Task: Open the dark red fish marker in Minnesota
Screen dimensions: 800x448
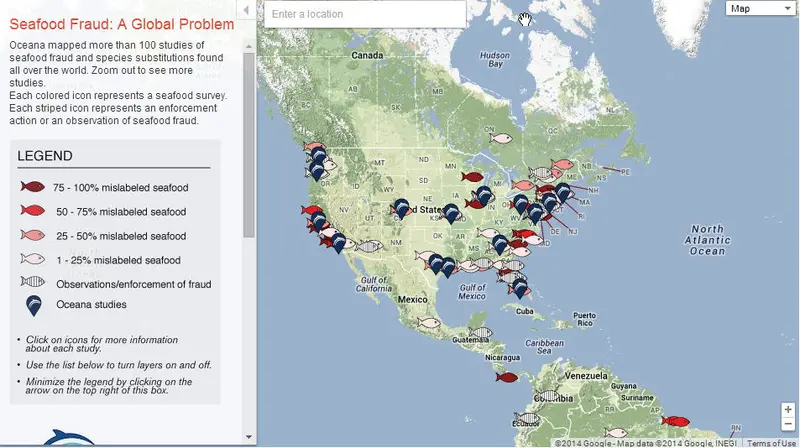Action: [472, 177]
